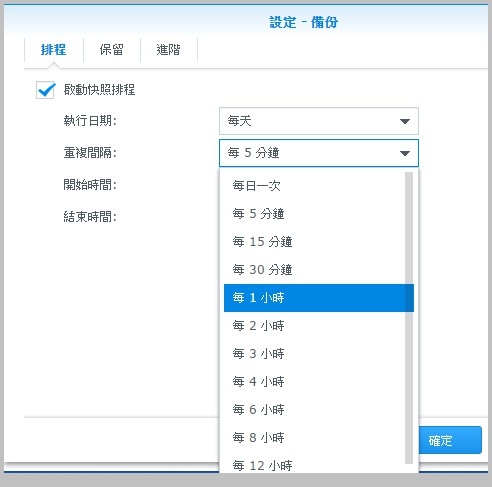Collapse the 重複間隔 dropdown showing 每 5 分鐘
Image resolution: width=492 pixels, height=487 pixels.
(x=319, y=153)
